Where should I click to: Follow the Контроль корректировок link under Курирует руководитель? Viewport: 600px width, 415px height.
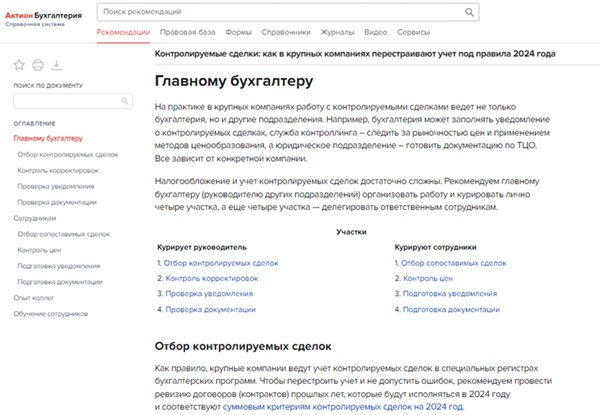pos(209,278)
